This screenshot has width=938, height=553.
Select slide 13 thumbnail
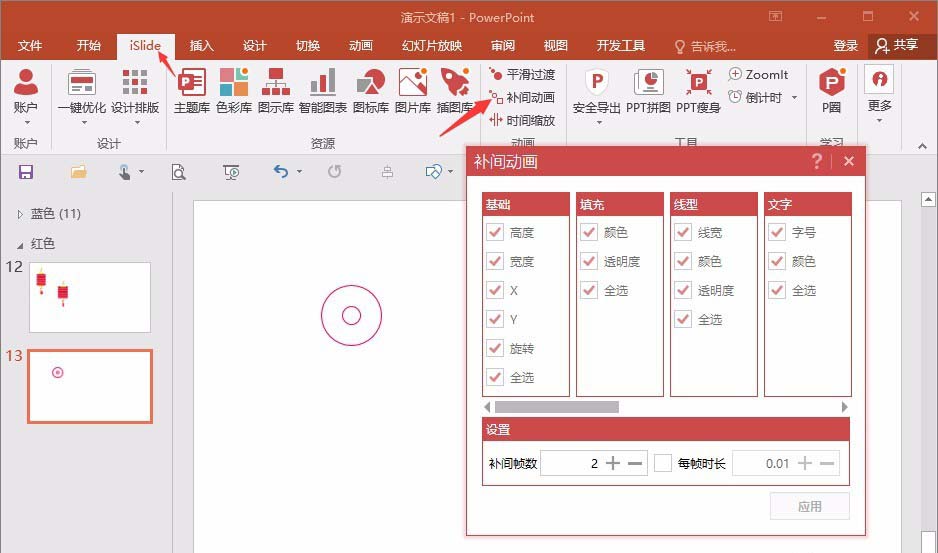90,387
